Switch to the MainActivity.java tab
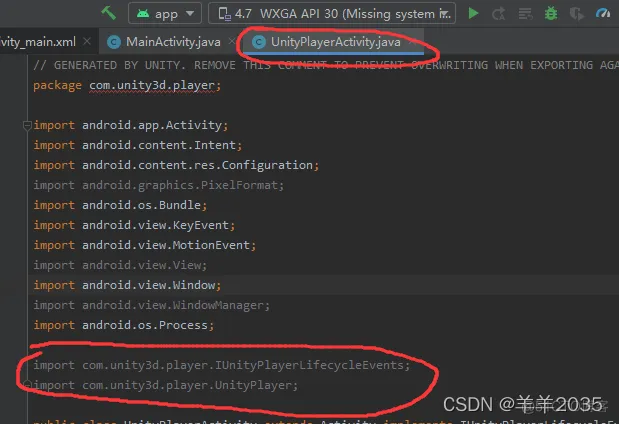 click(x=173, y=41)
